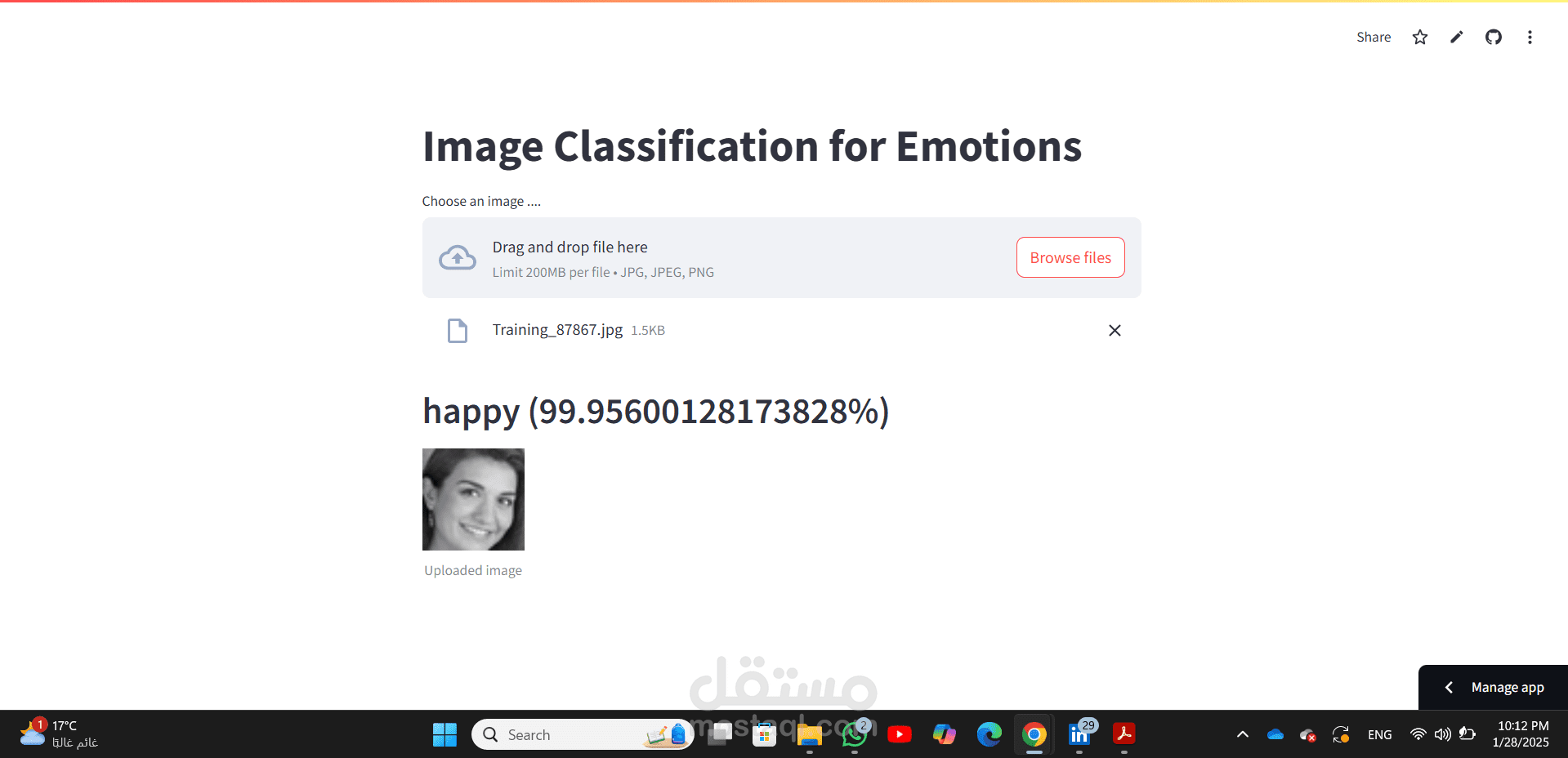The height and width of the screenshot is (758, 1568).
Task: Click the Image Classification for Emotions title
Action: point(752,147)
